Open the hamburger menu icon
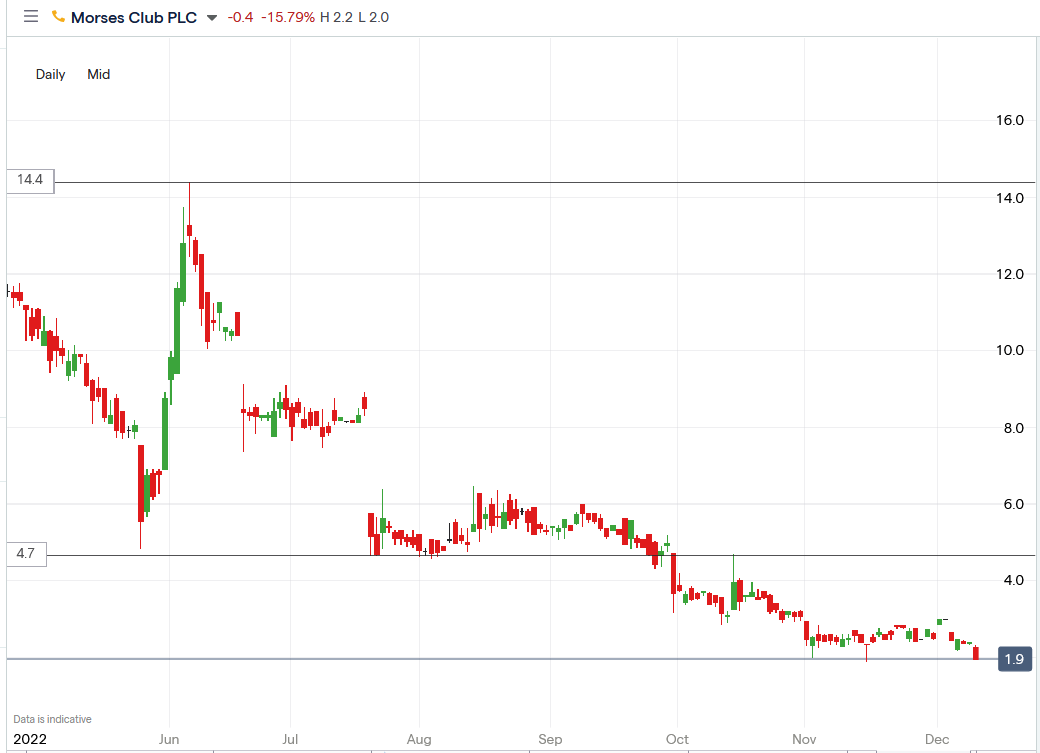Screen dimensions: 1040x753 [31, 17]
